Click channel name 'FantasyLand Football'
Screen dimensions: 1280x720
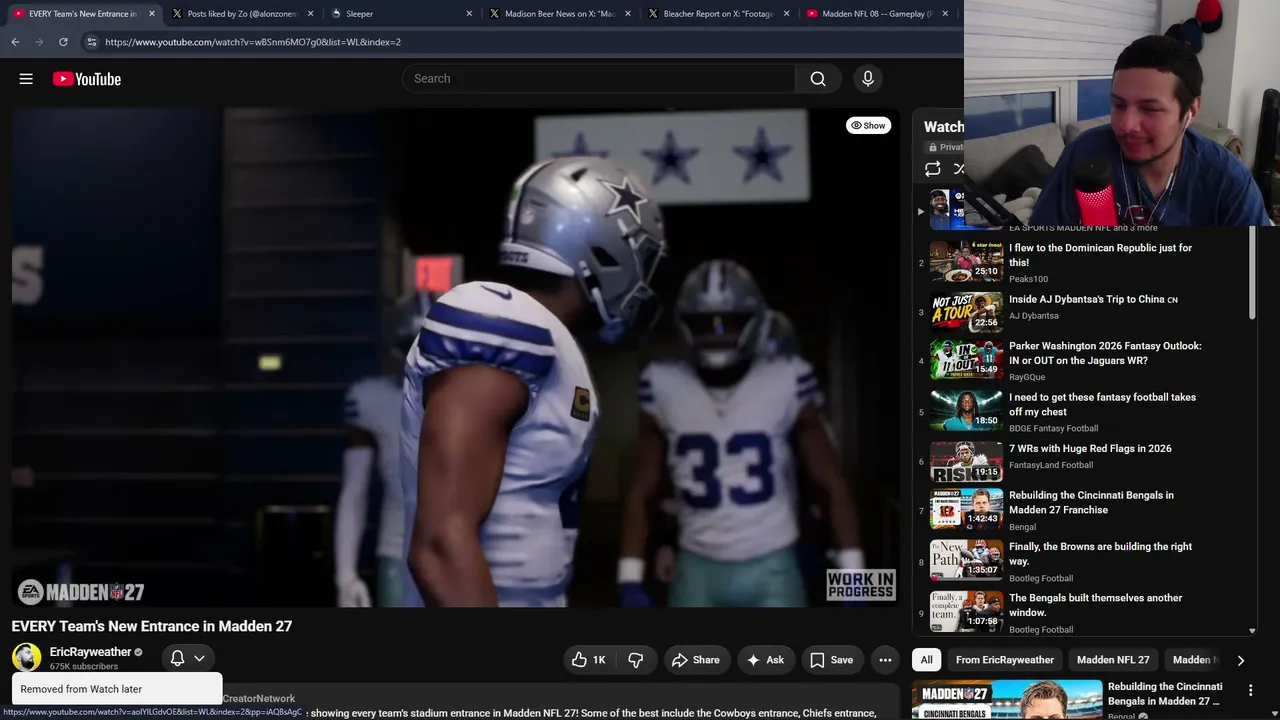pos(1051,465)
